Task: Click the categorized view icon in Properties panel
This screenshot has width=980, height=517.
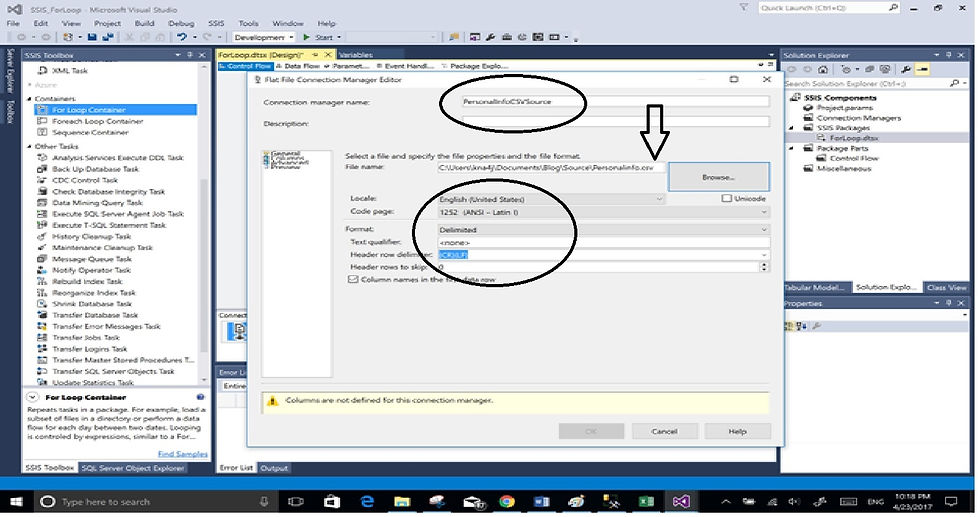Action: tap(789, 326)
